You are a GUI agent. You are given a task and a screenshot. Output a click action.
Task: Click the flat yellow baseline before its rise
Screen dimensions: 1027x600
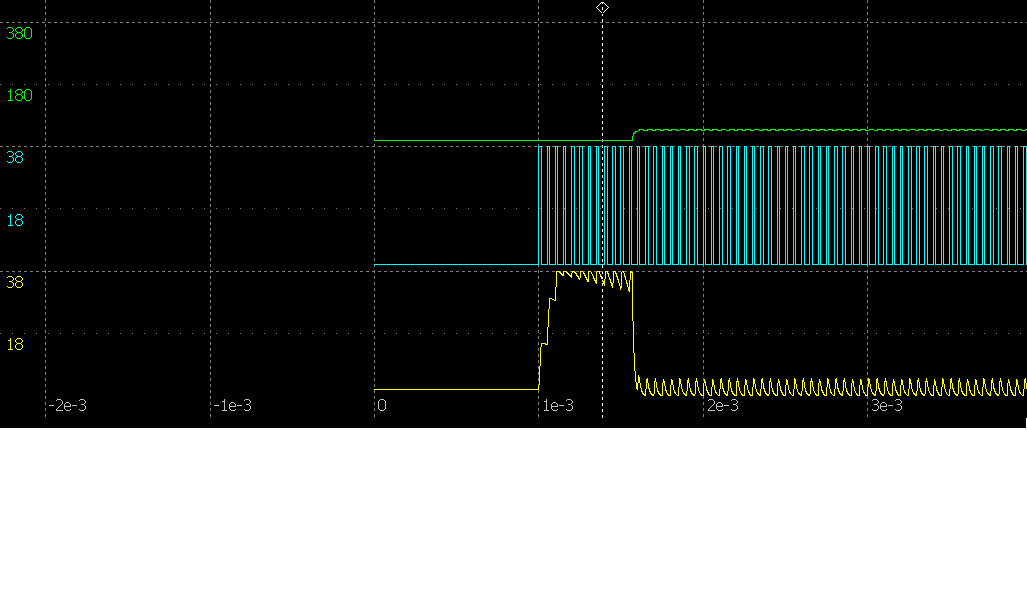click(x=455, y=389)
